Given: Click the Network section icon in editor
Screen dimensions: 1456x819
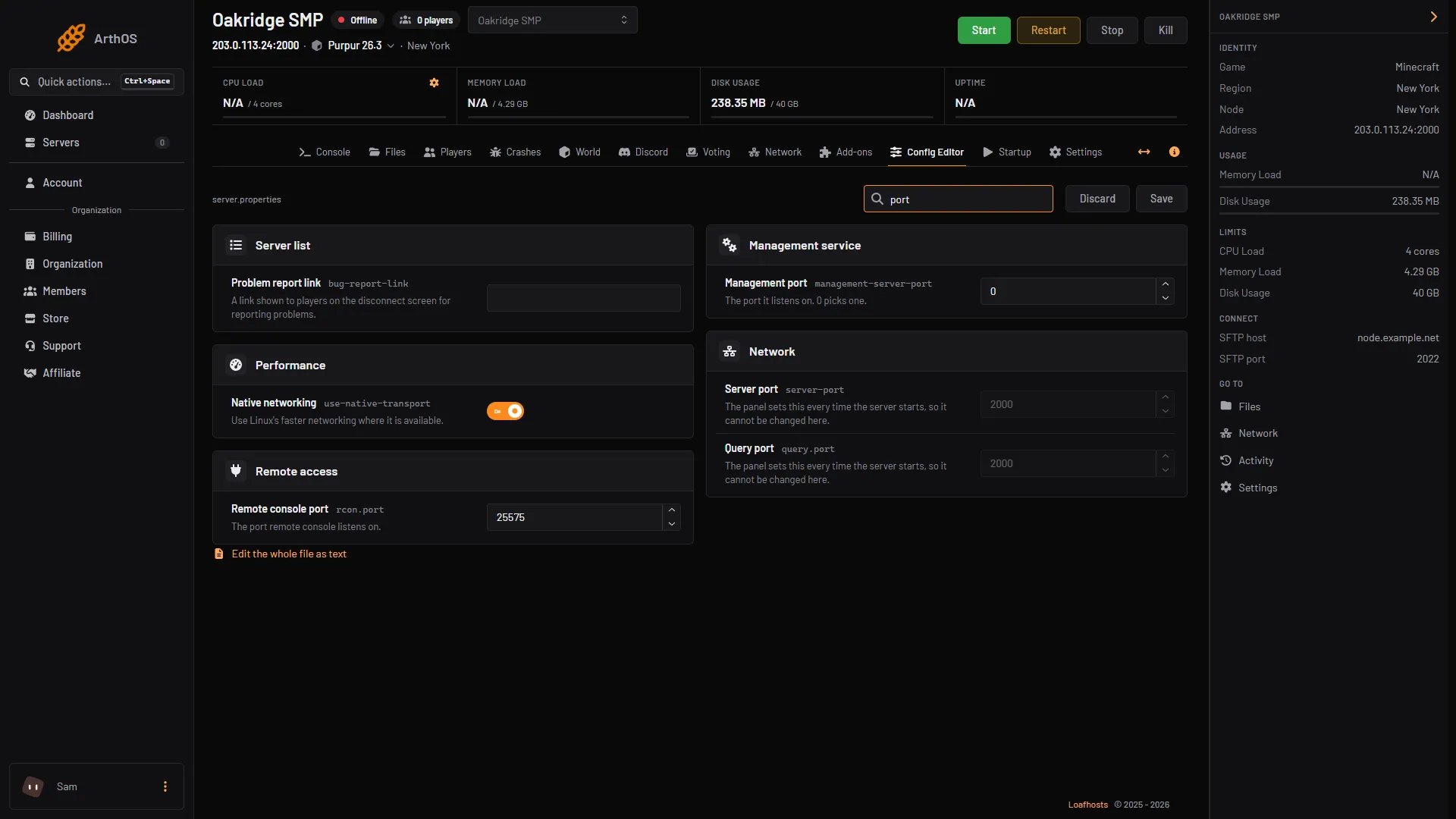Looking at the screenshot, I should coord(730,351).
